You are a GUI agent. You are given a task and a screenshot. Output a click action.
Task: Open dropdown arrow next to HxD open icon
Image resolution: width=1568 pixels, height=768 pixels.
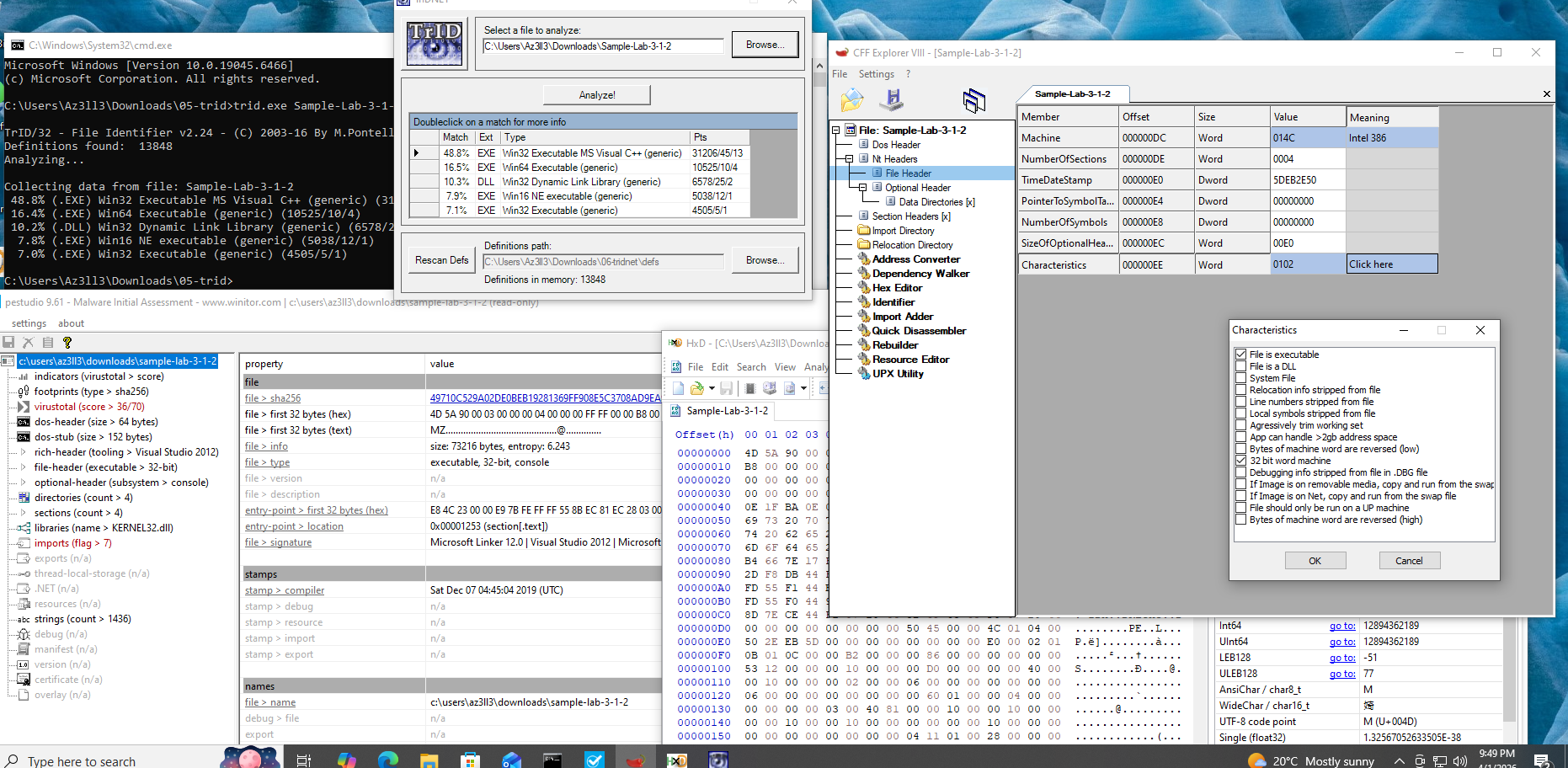pyautogui.click(x=712, y=388)
